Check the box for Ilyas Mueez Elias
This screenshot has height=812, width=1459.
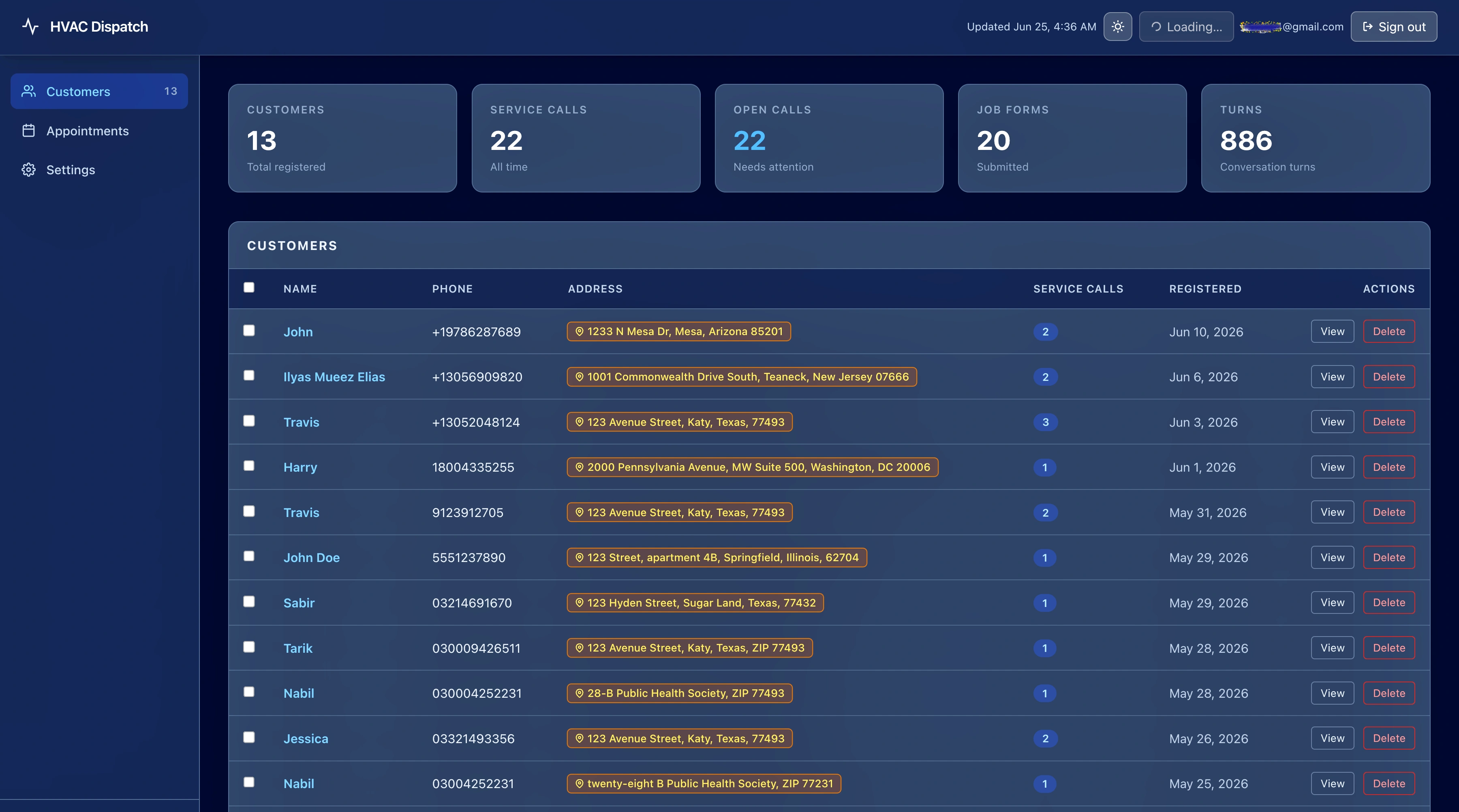point(249,376)
